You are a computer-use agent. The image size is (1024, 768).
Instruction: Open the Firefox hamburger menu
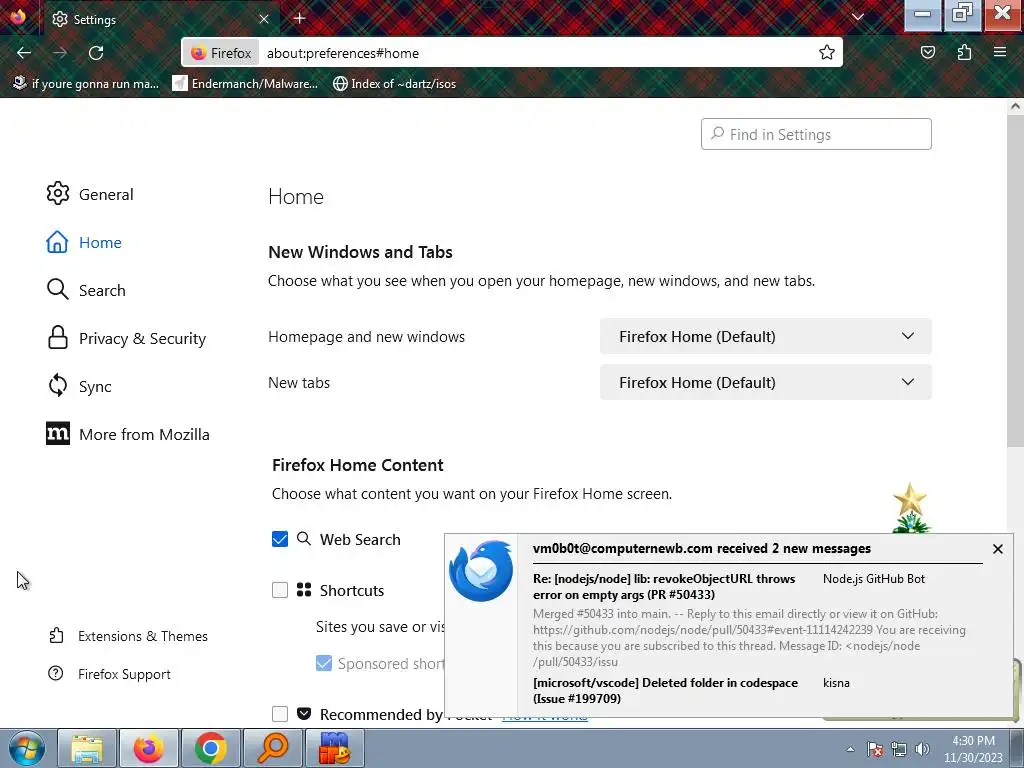[1000, 53]
